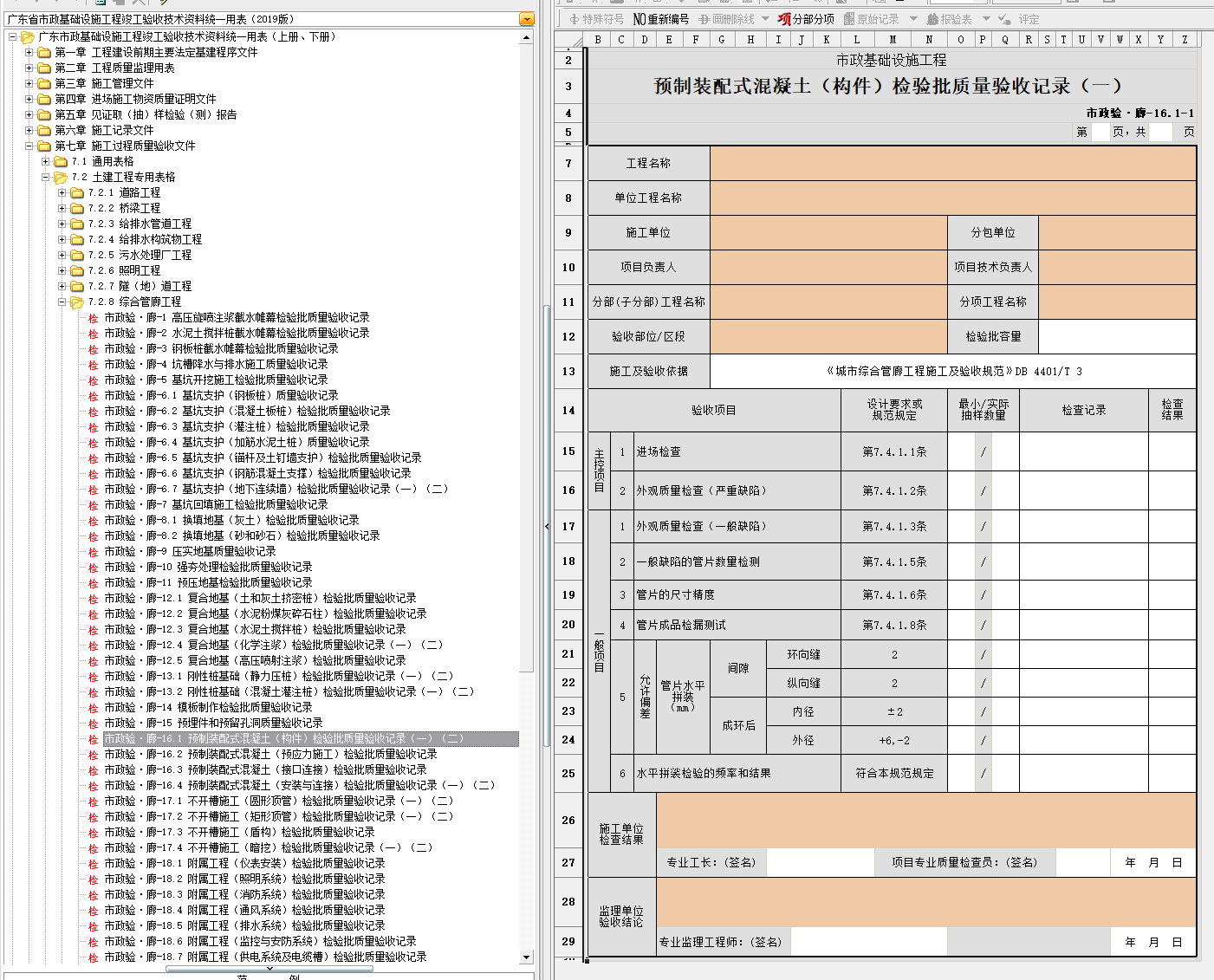The width and height of the screenshot is (1214, 980).
Task: Select the 第四章 进场施工物资质量证明文件 folder
Action: (x=135, y=99)
